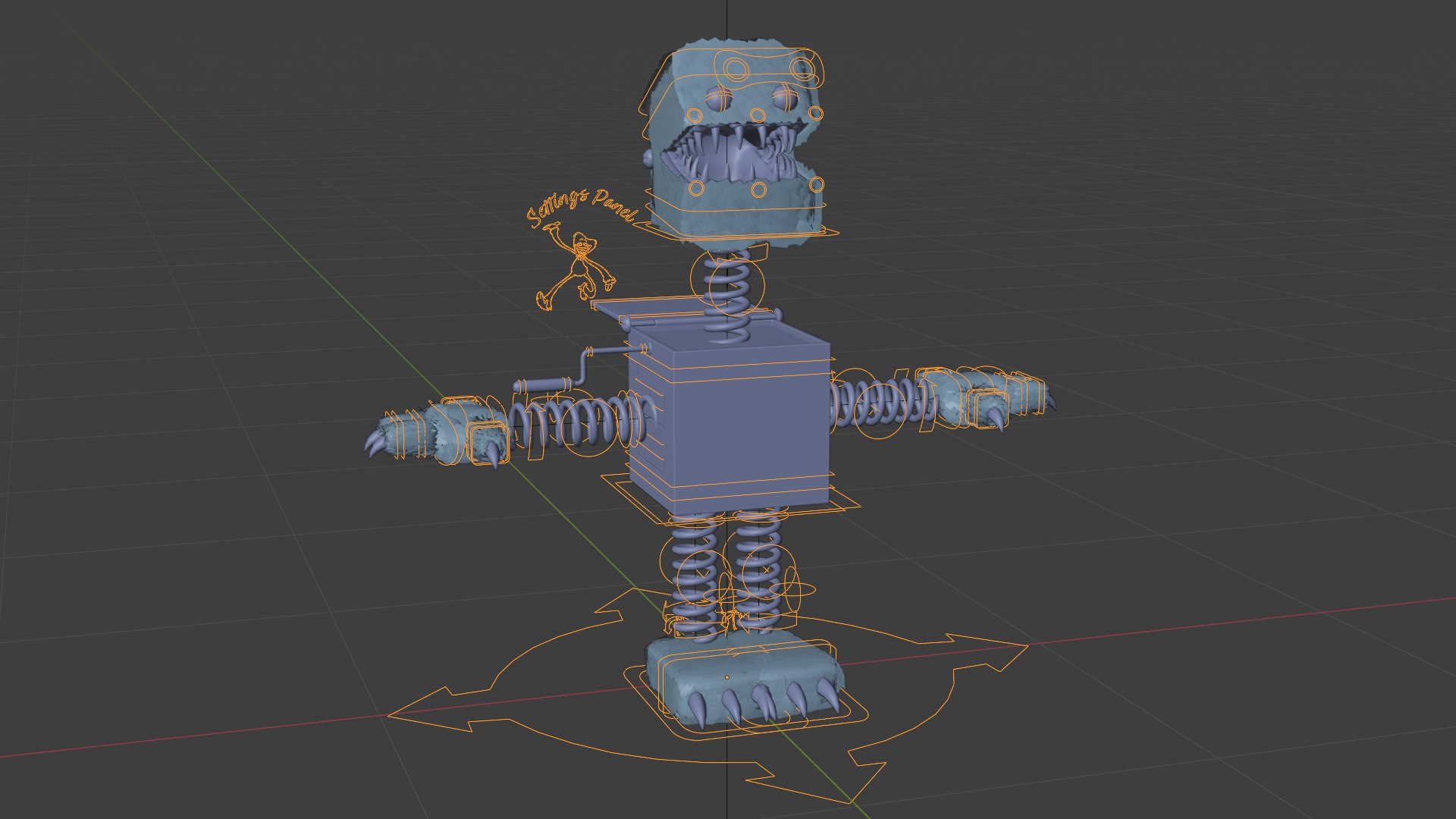The width and height of the screenshot is (1456, 819).
Task: Select the upper lip right-corner ring control
Action: 816,114
